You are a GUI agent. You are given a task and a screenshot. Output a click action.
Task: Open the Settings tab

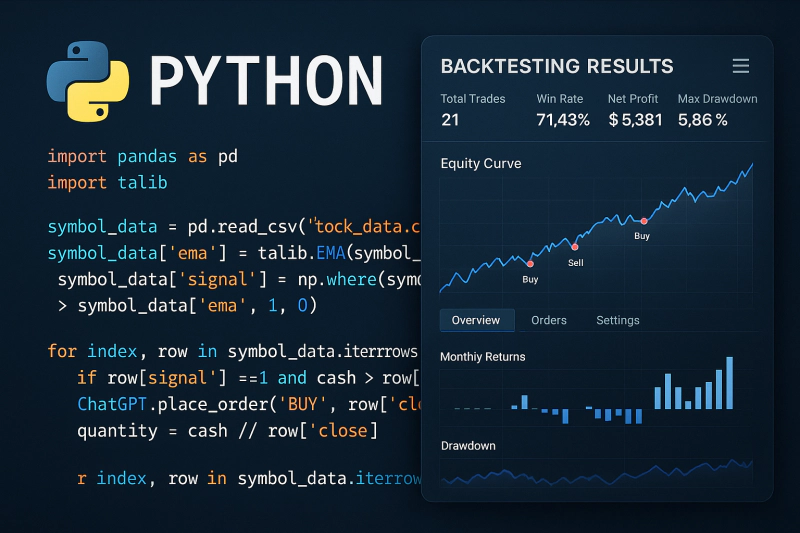pyautogui.click(x=617, y=320)
